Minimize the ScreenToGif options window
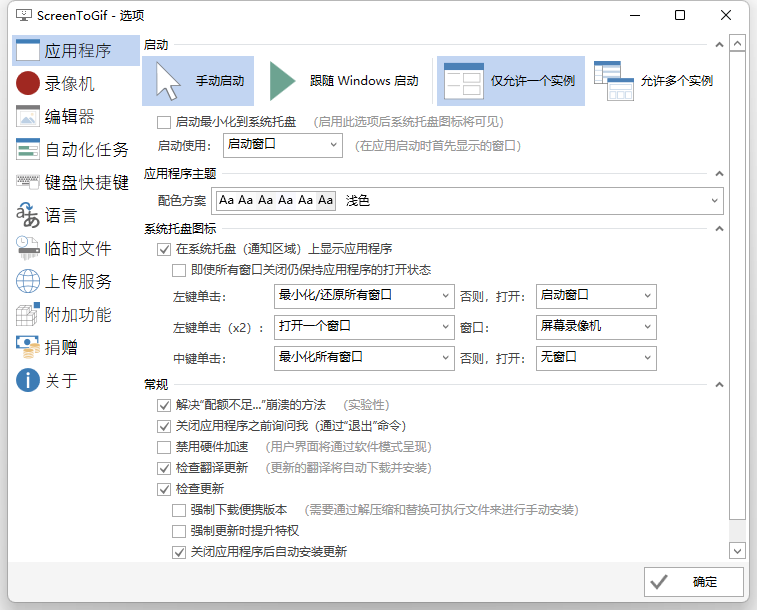 [x=635, y=15]
